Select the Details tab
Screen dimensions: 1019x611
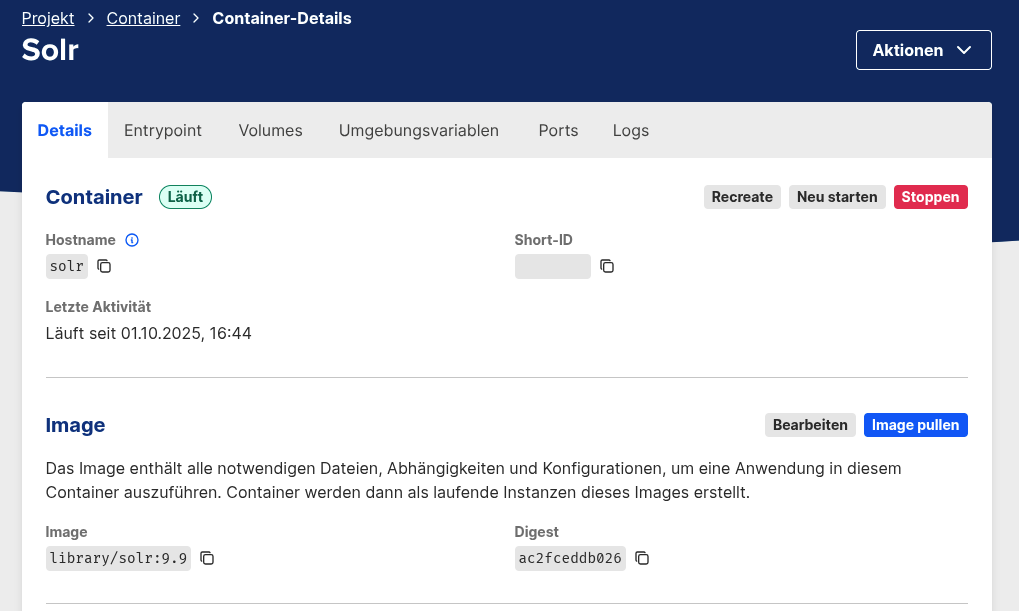[x=65, y=130]
